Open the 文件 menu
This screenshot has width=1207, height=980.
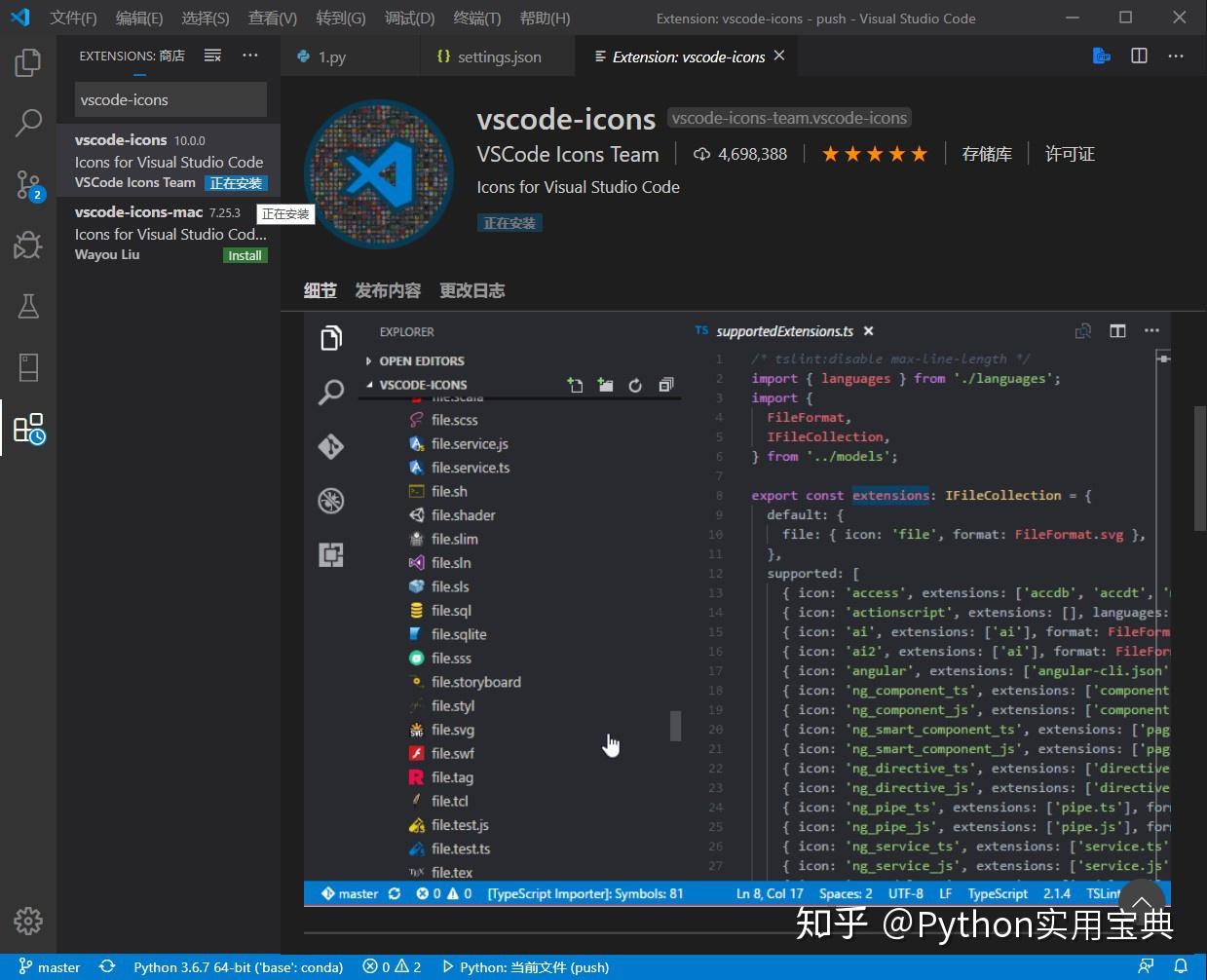point(75,18)
